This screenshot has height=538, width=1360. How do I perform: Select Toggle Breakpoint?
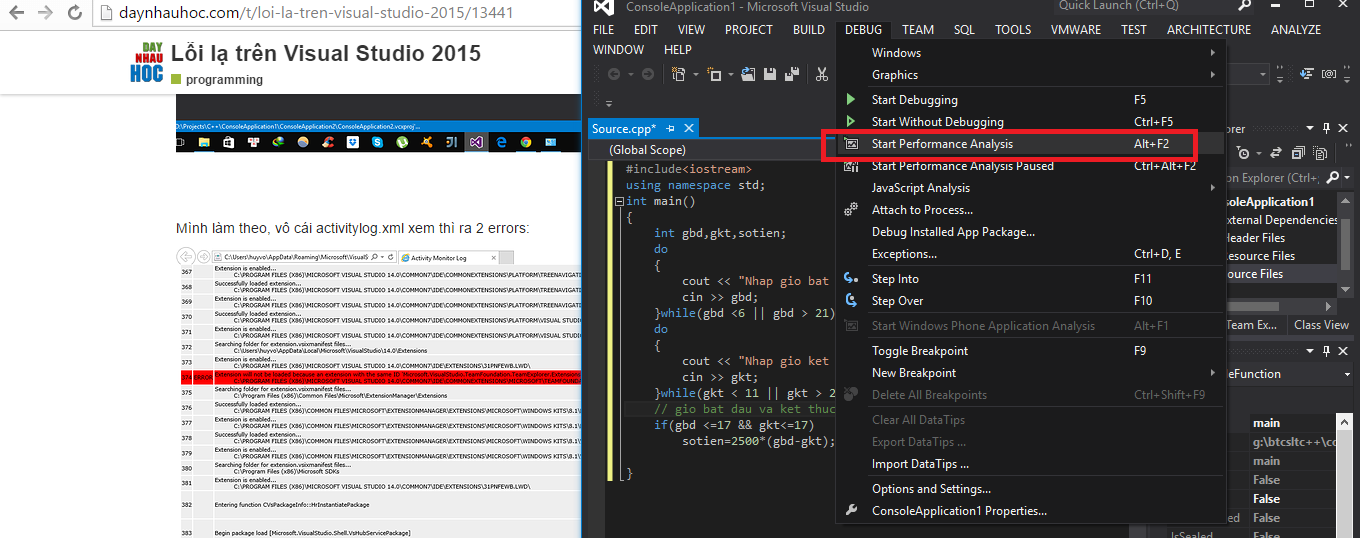click(x=1030, y=350)
